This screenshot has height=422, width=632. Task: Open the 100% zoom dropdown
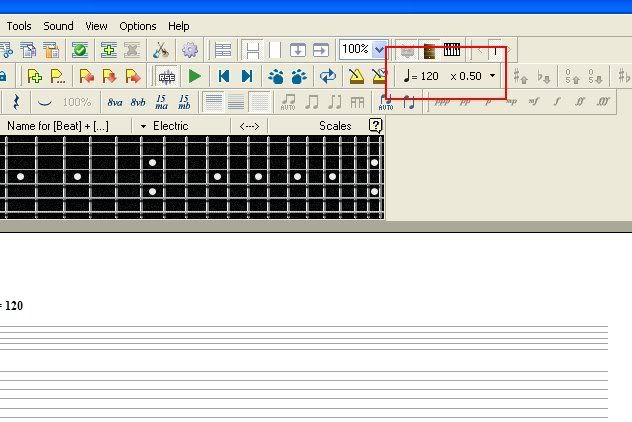379,50
